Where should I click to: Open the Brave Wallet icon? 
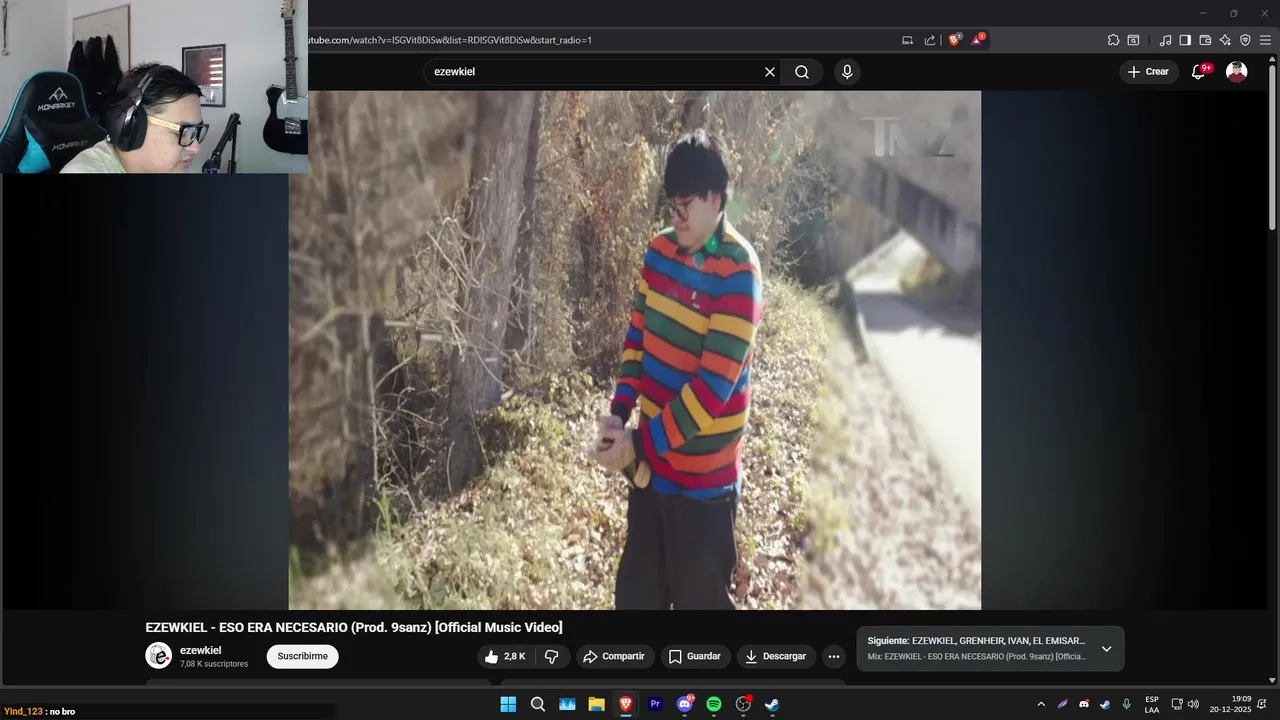[1205, 40]
